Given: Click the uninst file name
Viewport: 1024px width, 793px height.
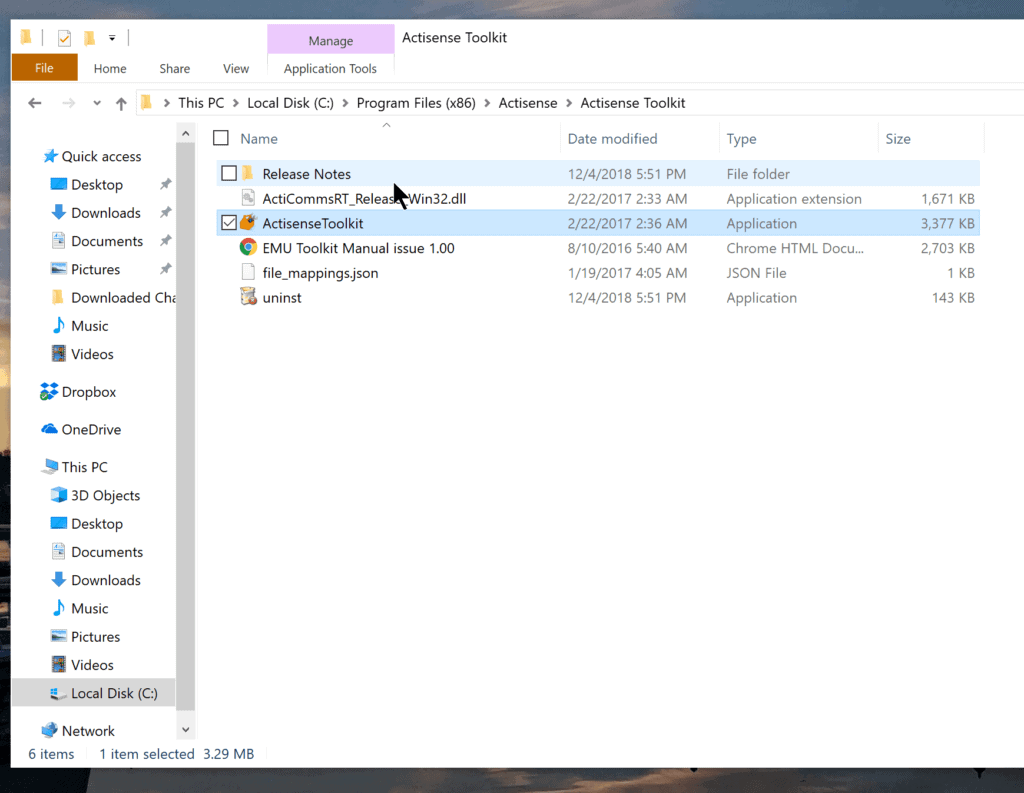Looking at the screenshot, I should point(282,298).
